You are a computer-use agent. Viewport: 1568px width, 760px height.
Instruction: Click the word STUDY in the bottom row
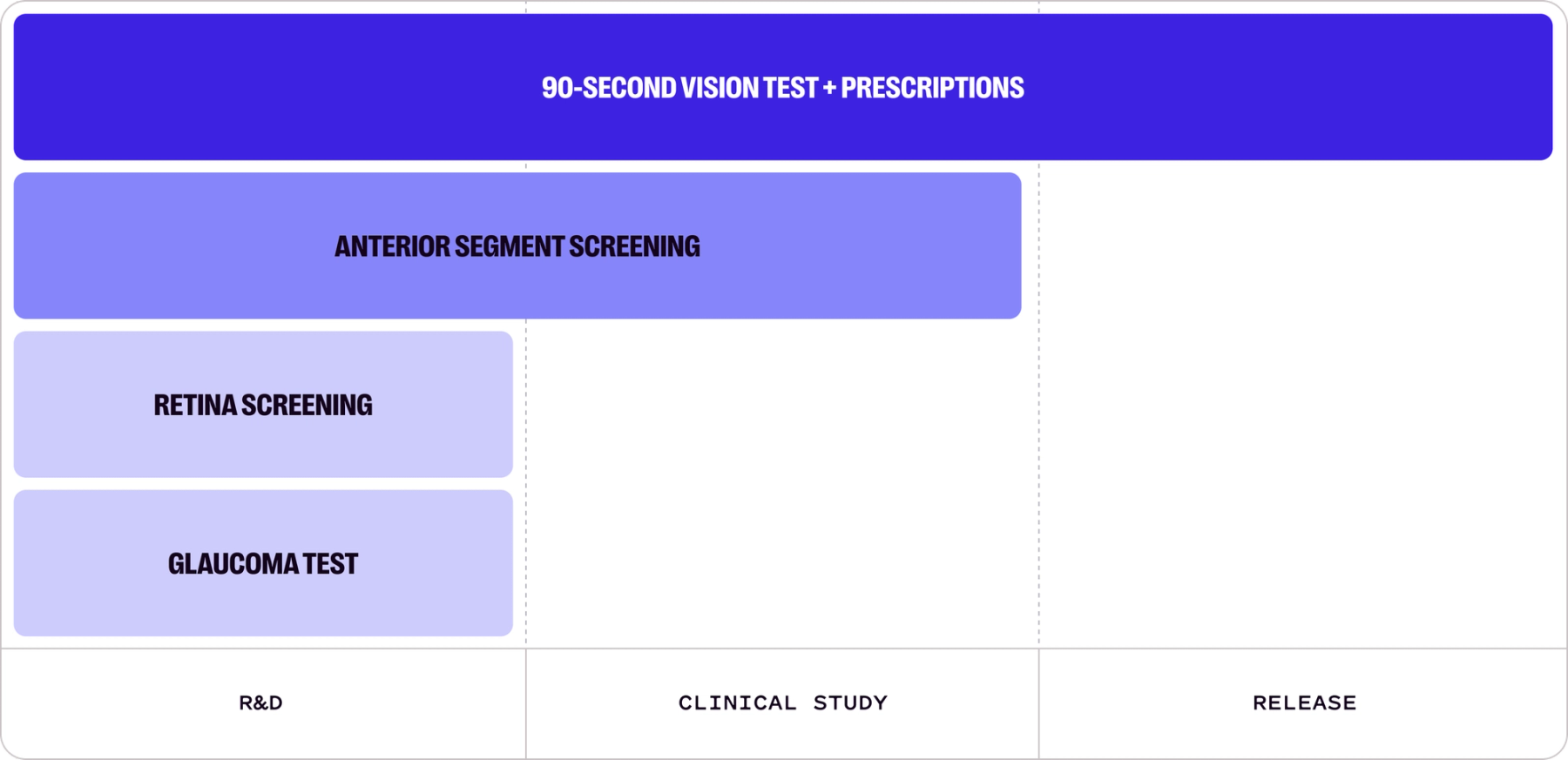coord(850,703)
